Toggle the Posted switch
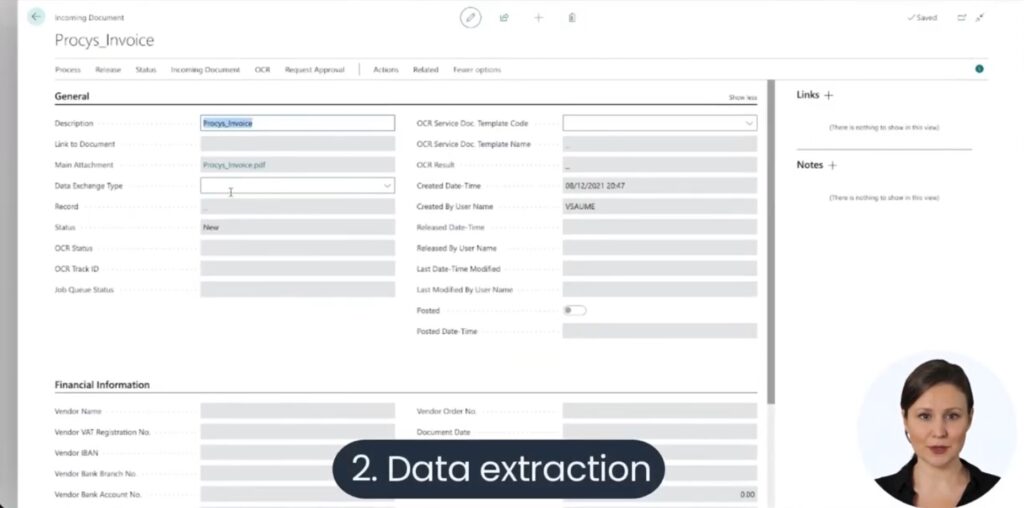The height and width of the screenshot is (508, 1024). [575, 310]
